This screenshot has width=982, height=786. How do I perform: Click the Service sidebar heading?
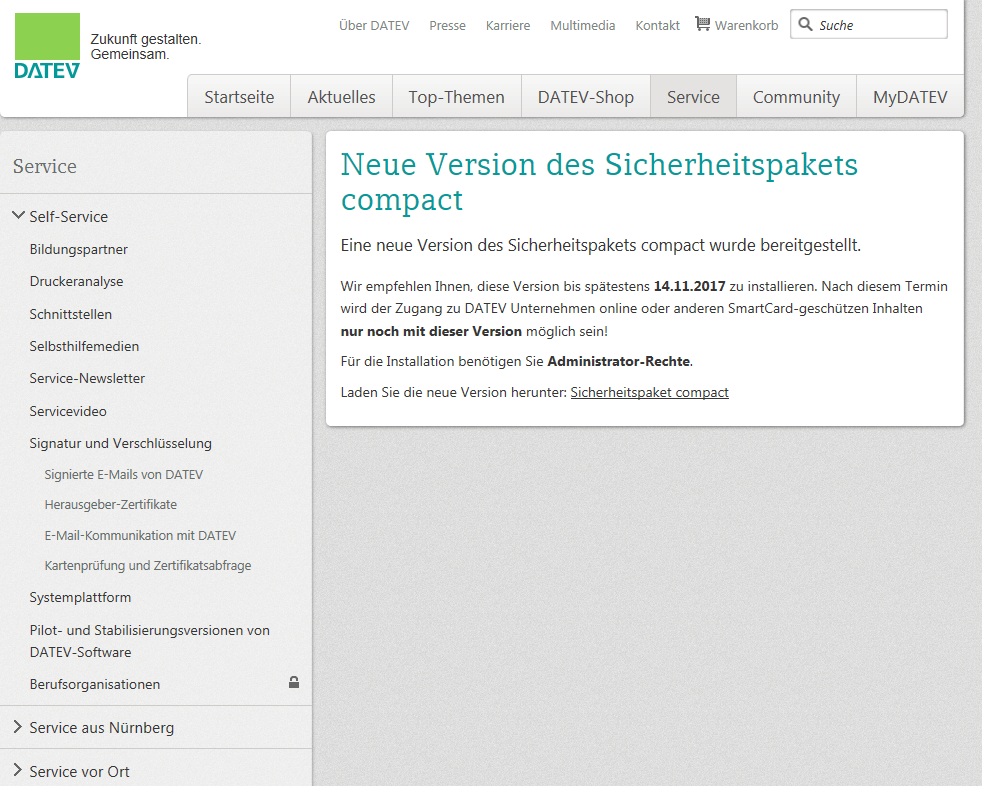pos(44,166)
